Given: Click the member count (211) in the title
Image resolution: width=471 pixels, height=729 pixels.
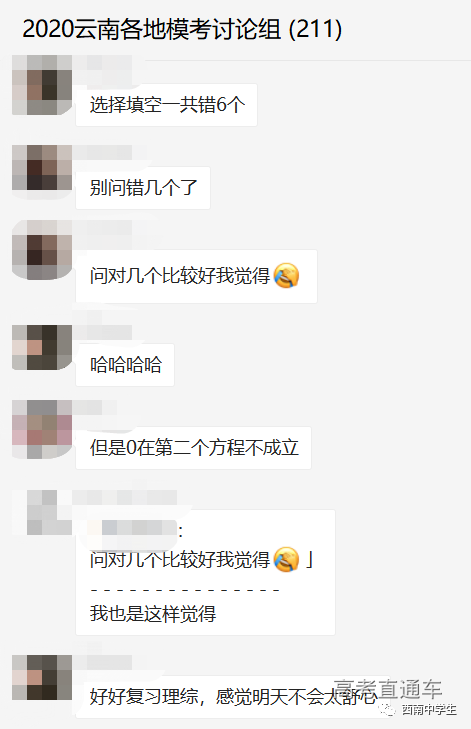Looking at the screenshot, I should [x=315, y=29].
